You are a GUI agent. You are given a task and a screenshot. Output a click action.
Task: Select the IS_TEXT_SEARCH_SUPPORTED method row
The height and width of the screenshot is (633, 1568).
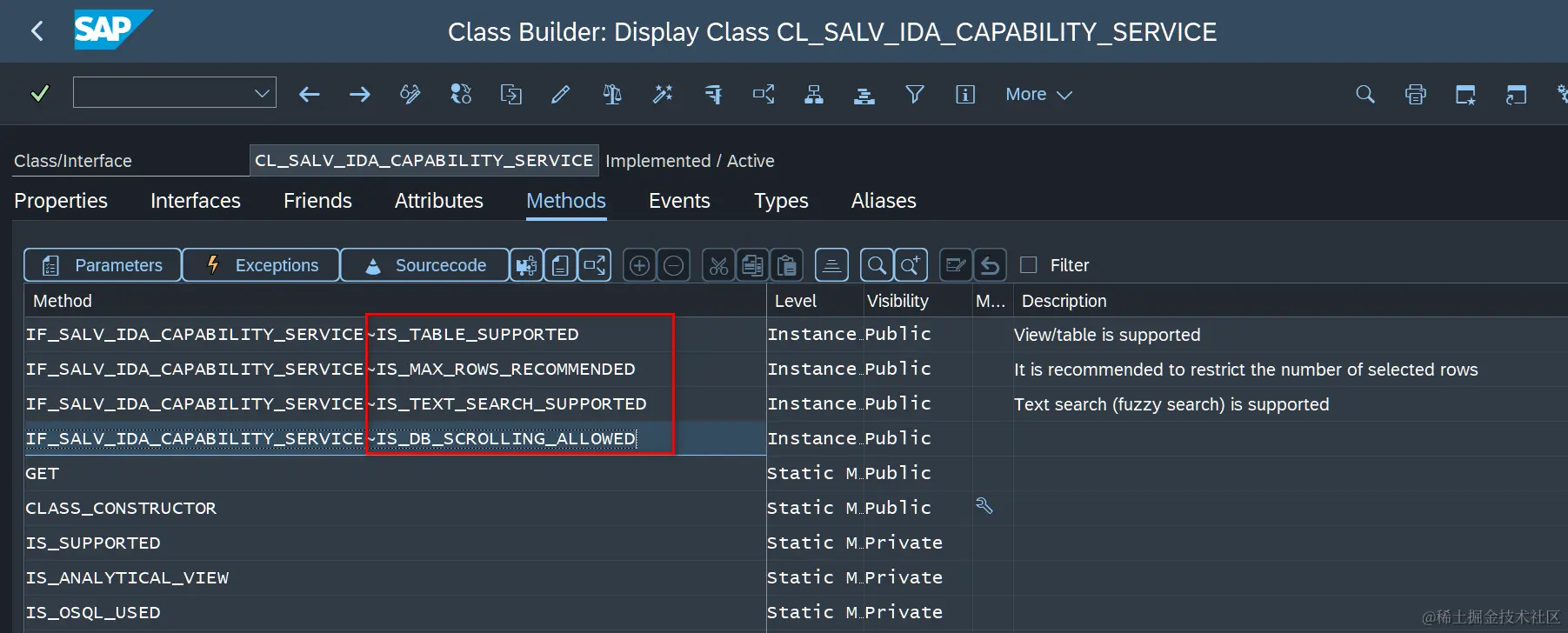coord(395,404)
